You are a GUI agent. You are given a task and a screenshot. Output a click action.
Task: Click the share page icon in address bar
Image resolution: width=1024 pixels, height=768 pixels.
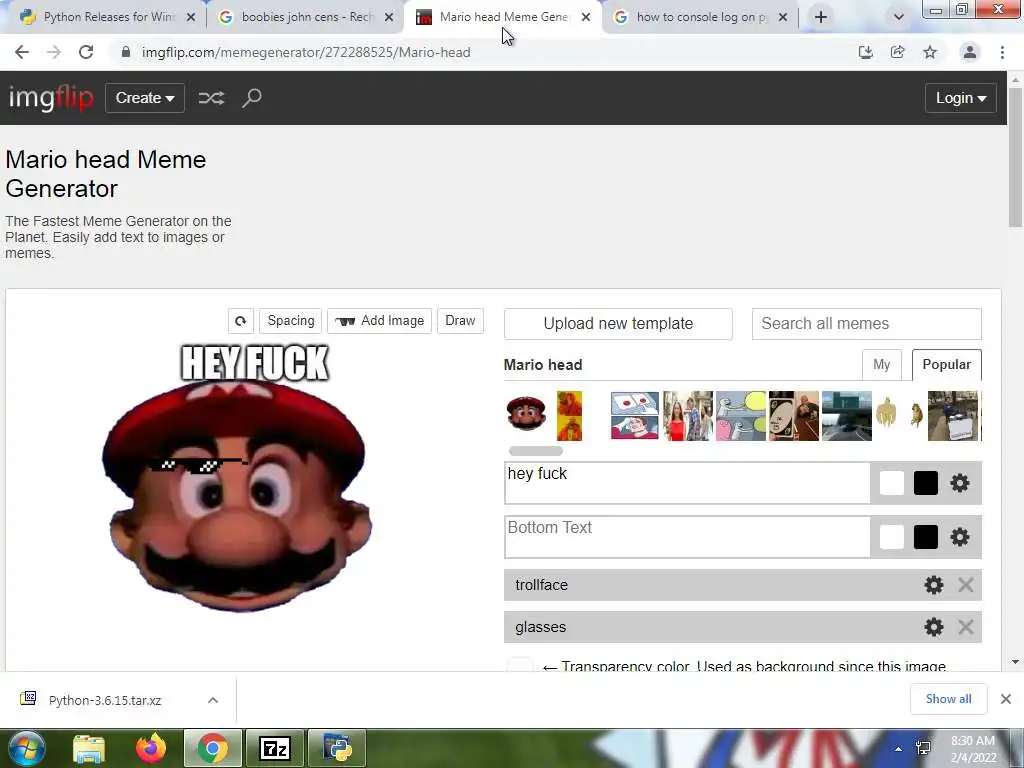(x=898, y=52)
